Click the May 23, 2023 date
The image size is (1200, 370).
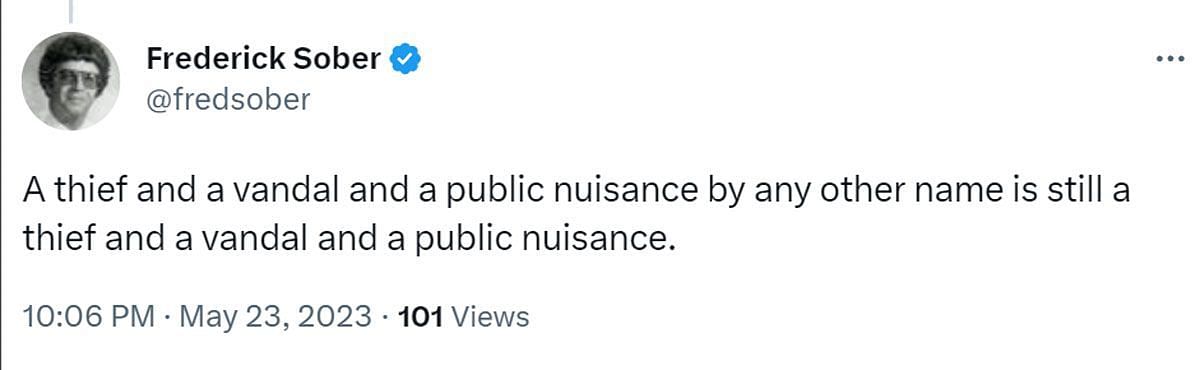tap(274, 317)
